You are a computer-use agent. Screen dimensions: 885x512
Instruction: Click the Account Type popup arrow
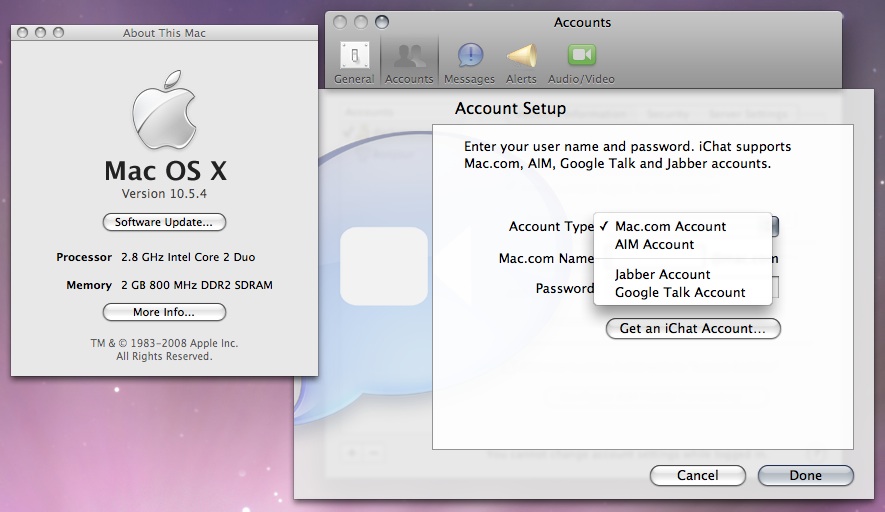(x=776, y=226)
